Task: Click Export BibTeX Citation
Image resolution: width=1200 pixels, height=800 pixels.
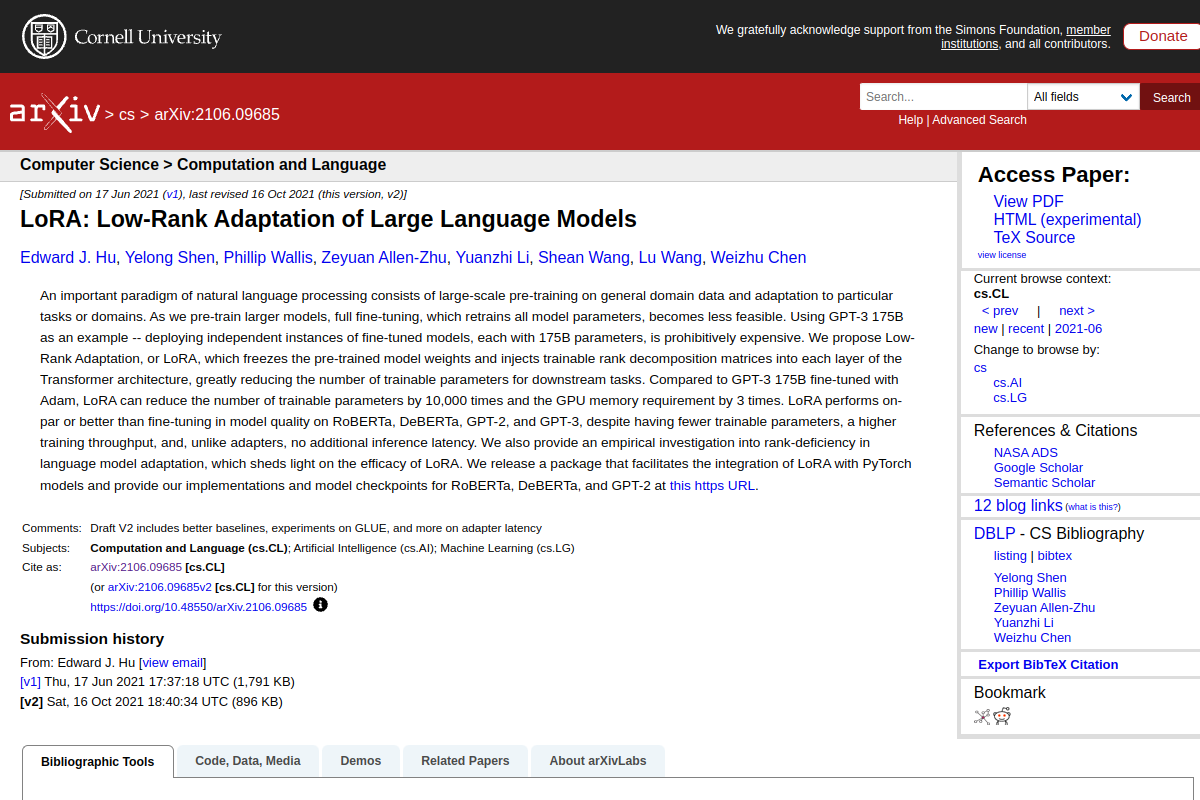Action: (1048, 664)
